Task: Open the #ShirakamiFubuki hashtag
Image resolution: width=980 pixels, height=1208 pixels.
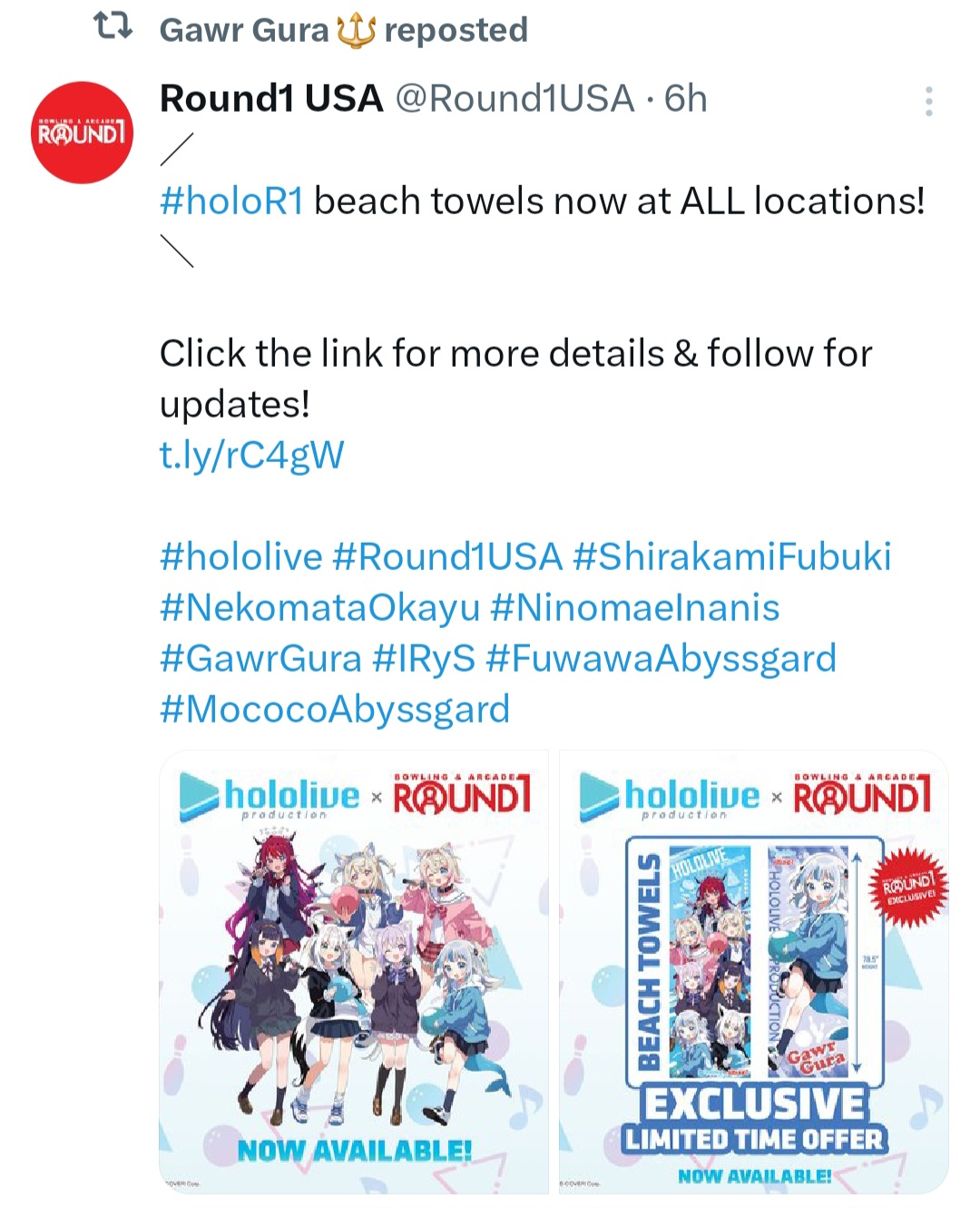Action: pyautogui.click(x=732, y=556)
